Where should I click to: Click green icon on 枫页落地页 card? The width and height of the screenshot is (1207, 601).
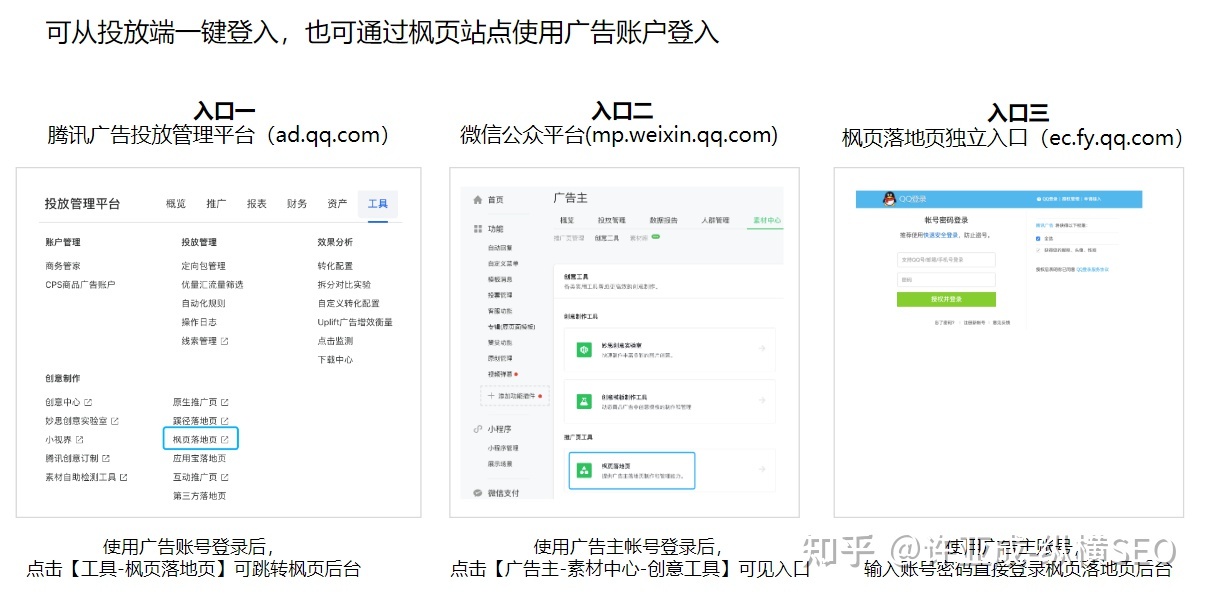[585, 470]
